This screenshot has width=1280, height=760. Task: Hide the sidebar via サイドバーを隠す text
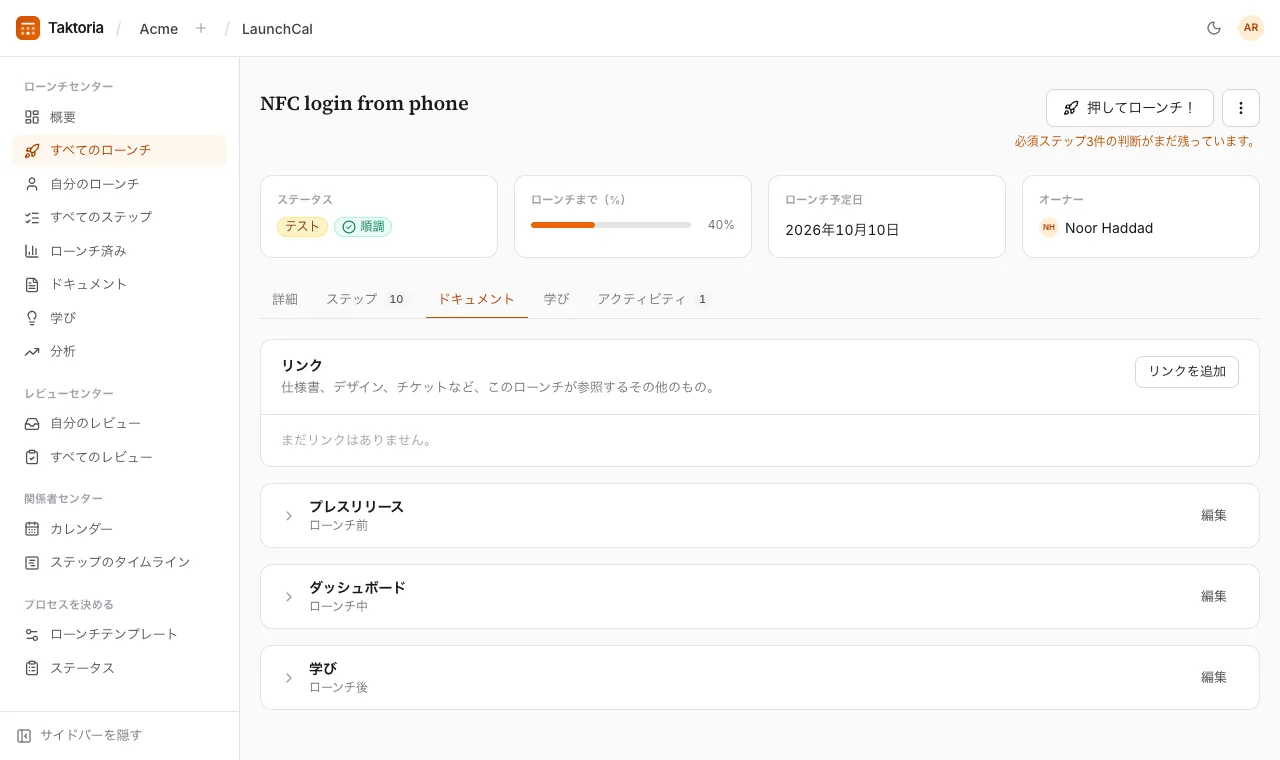coord(91,735)
